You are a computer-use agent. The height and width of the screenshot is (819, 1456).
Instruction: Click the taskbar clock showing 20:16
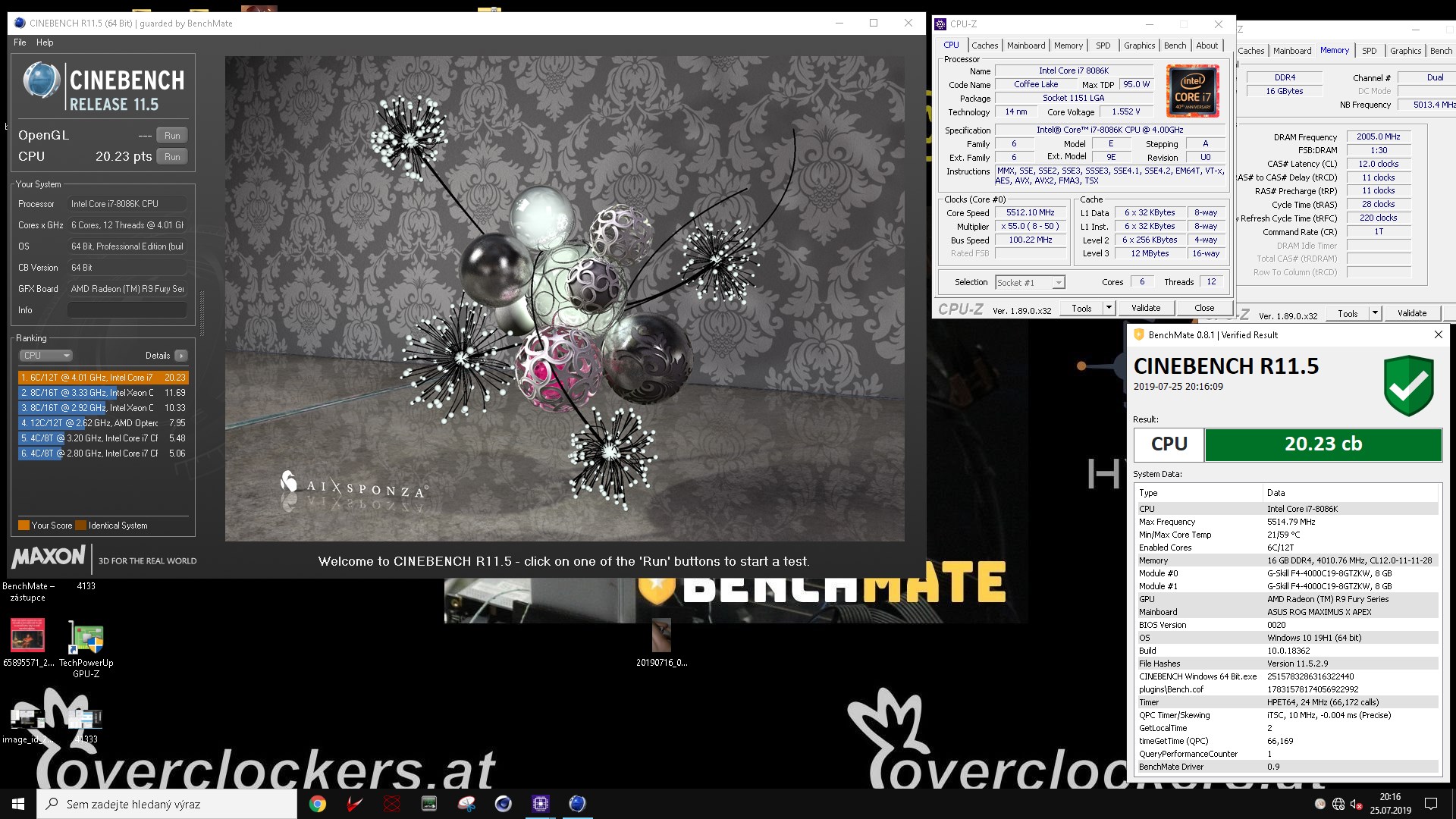pos(1390,804)
